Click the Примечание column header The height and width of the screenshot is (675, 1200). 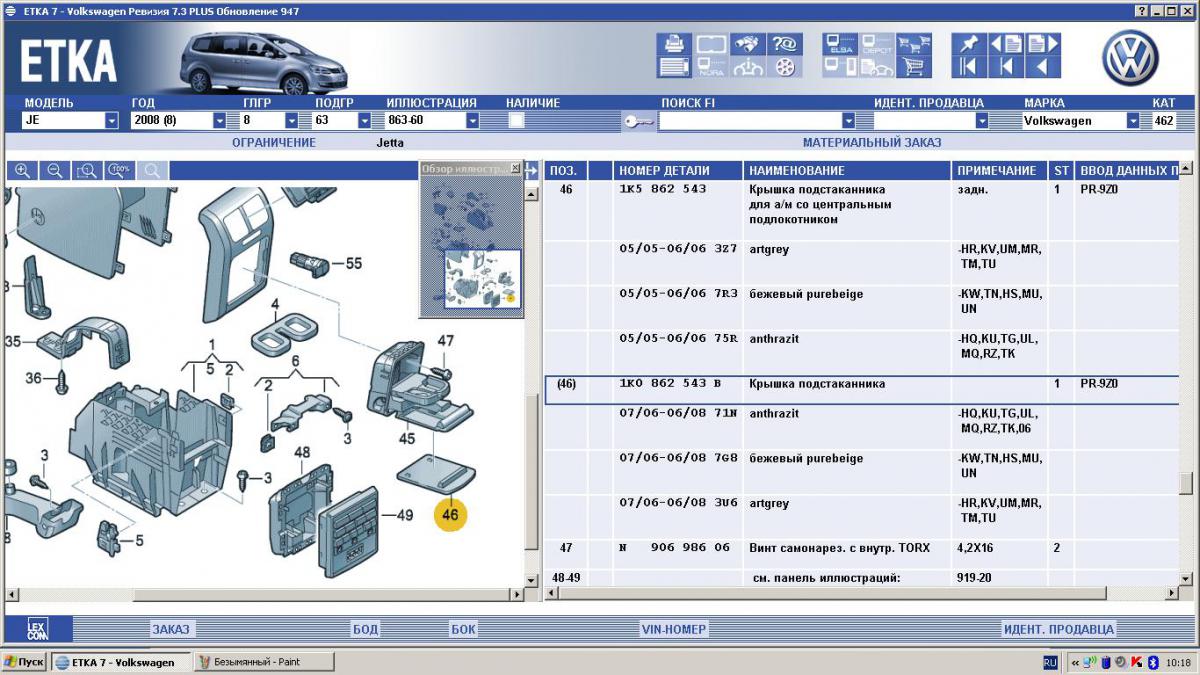pyautogui.click(x=998, y=171)
